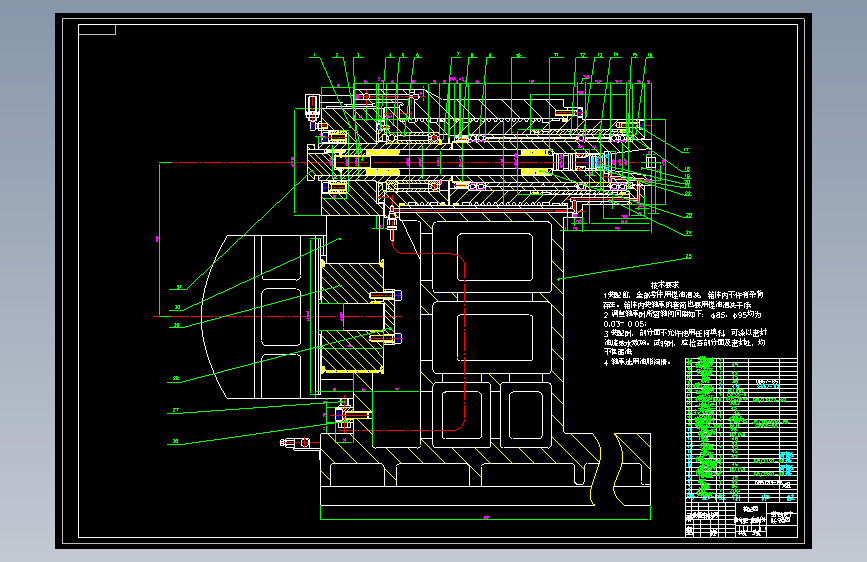
Task: Select the title block at bottom right
Action: coord(741,519)
